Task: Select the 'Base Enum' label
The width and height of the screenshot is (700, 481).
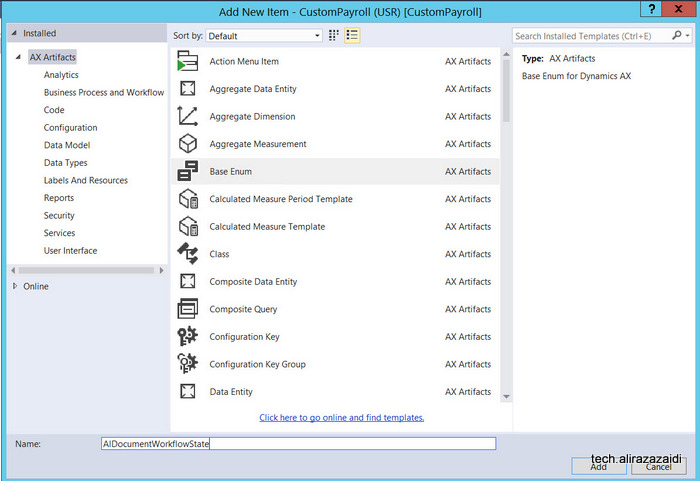Action: [231, 171]
